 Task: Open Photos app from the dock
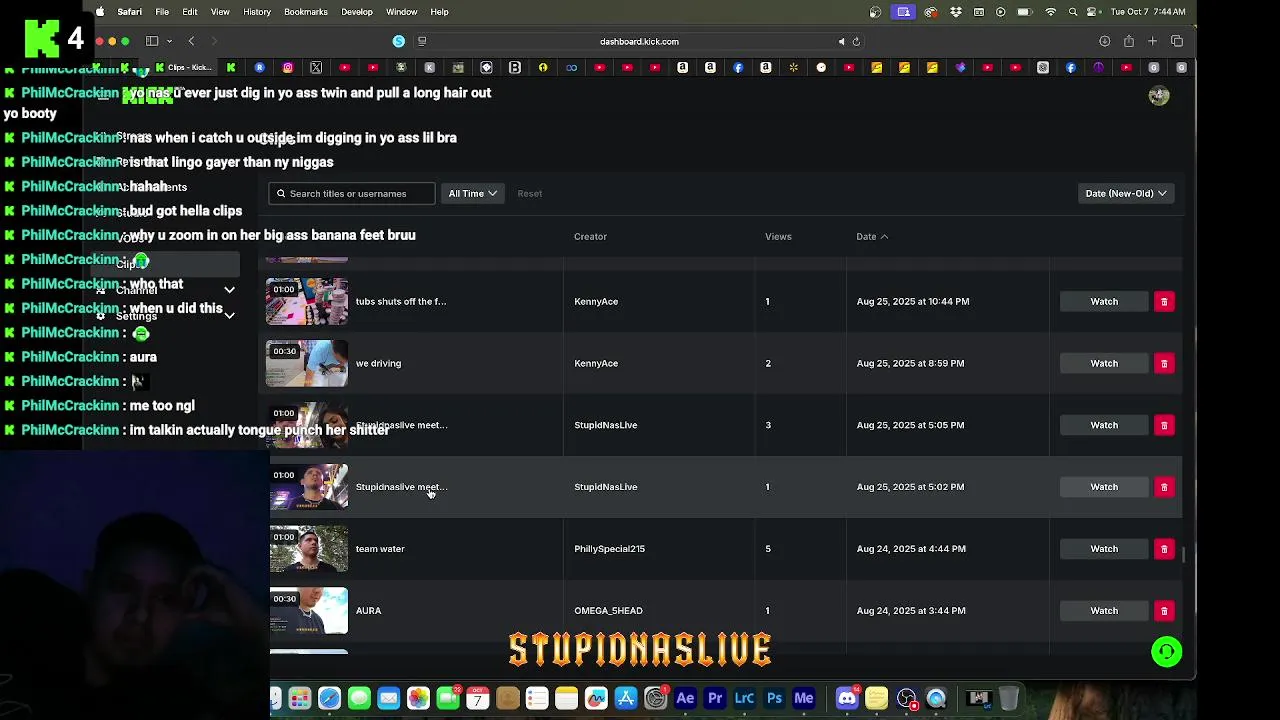pos(418,698)
